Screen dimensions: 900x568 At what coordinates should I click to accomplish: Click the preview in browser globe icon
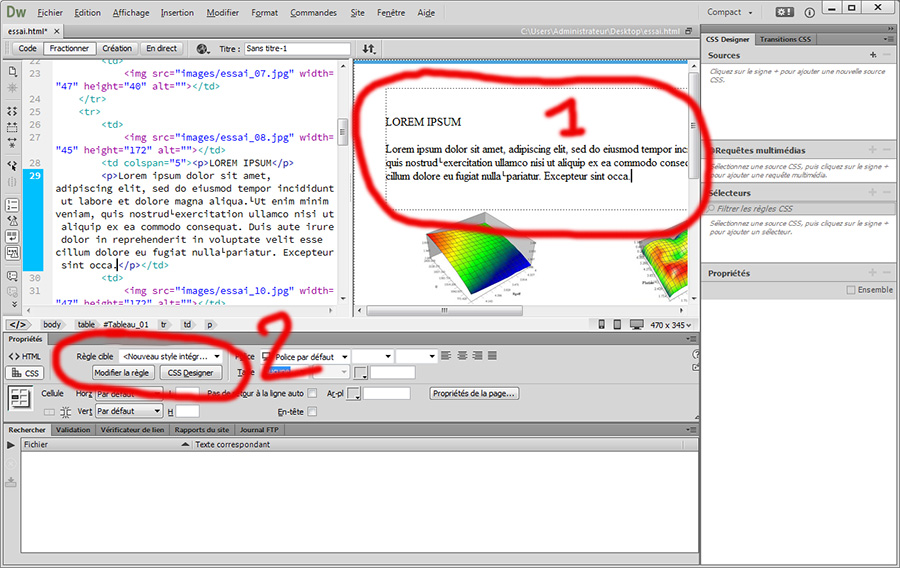point(203,49)
